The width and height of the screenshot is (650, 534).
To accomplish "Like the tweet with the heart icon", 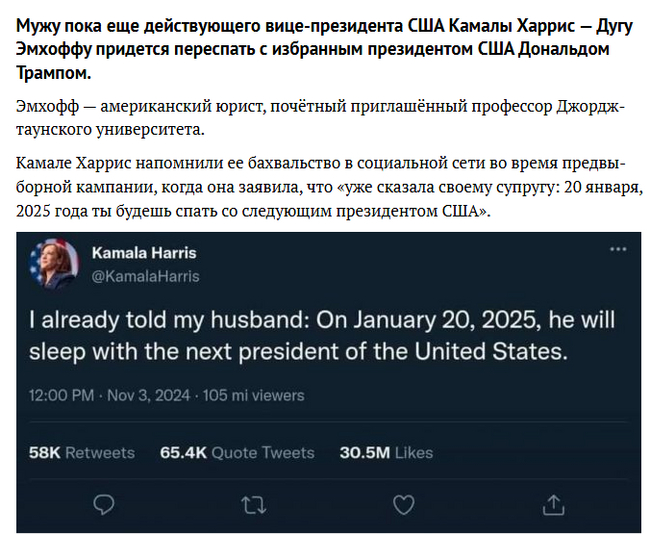I will pos(402,503).
